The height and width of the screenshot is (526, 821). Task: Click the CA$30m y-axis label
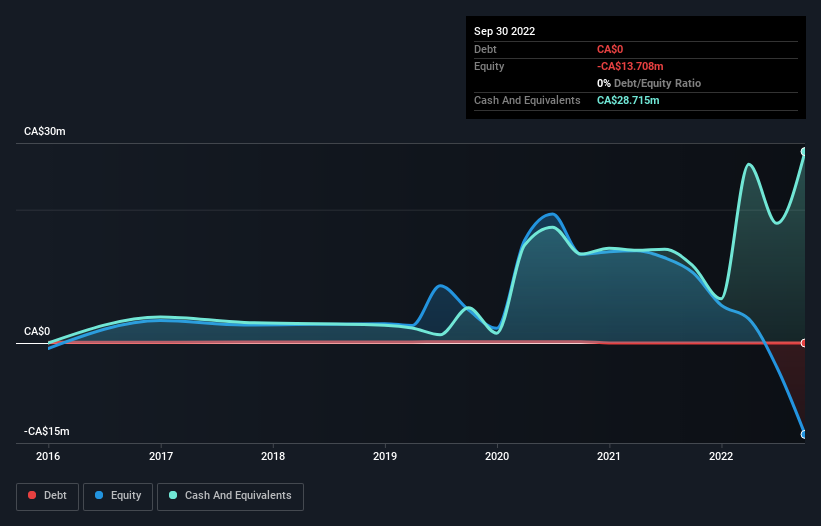click(45, 131)
